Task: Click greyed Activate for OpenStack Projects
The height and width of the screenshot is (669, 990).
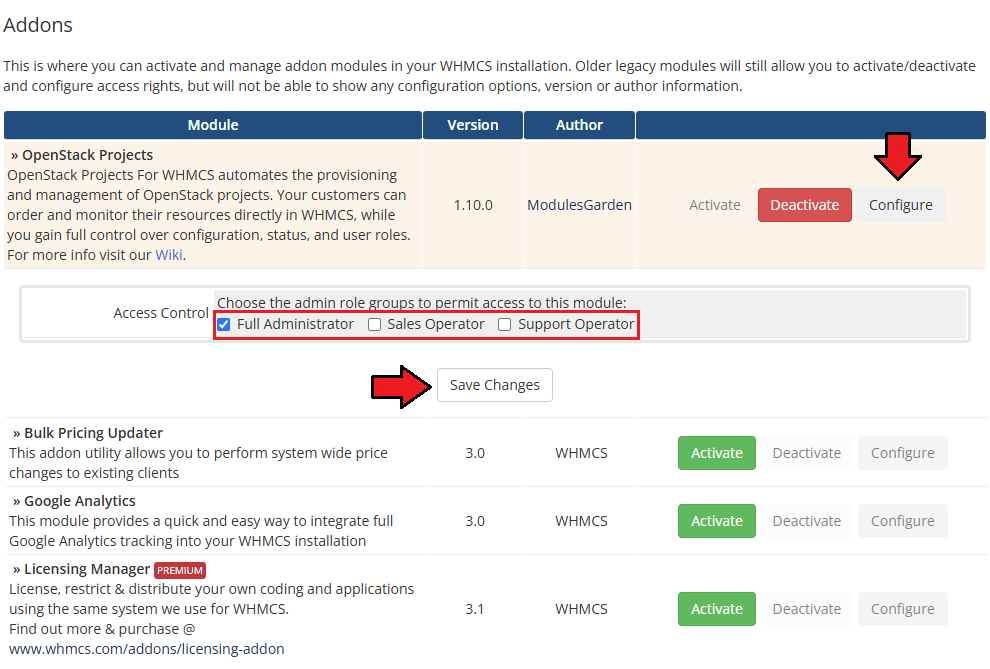Action: click(x=715, y=205)
